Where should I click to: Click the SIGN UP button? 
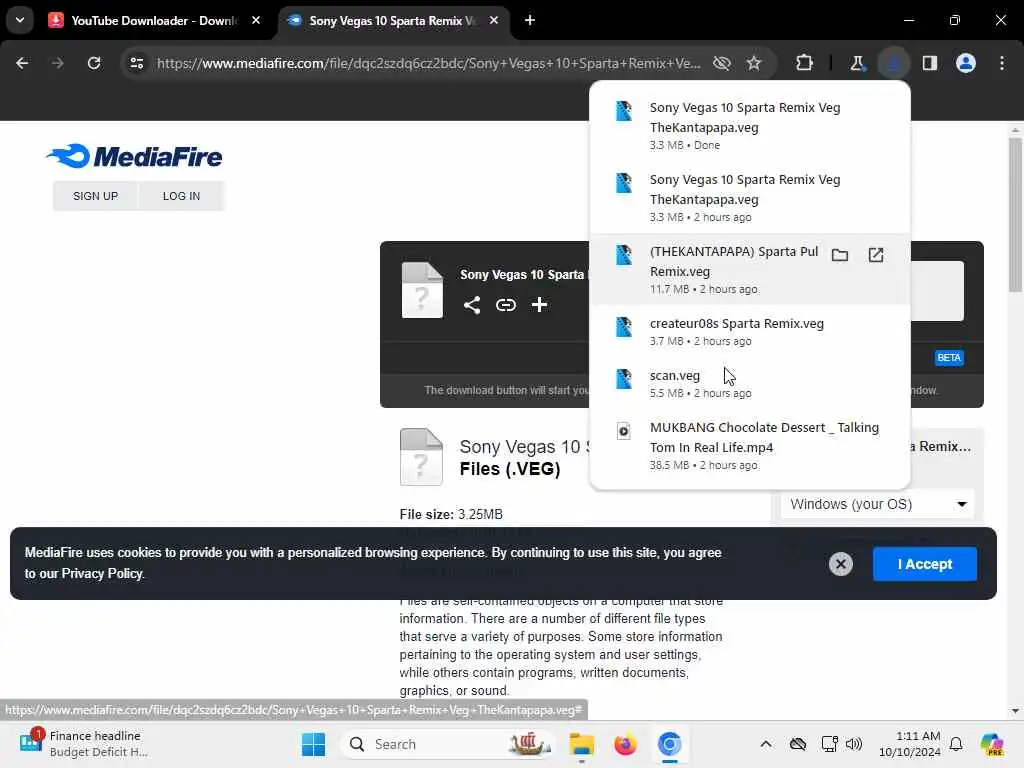95,196
